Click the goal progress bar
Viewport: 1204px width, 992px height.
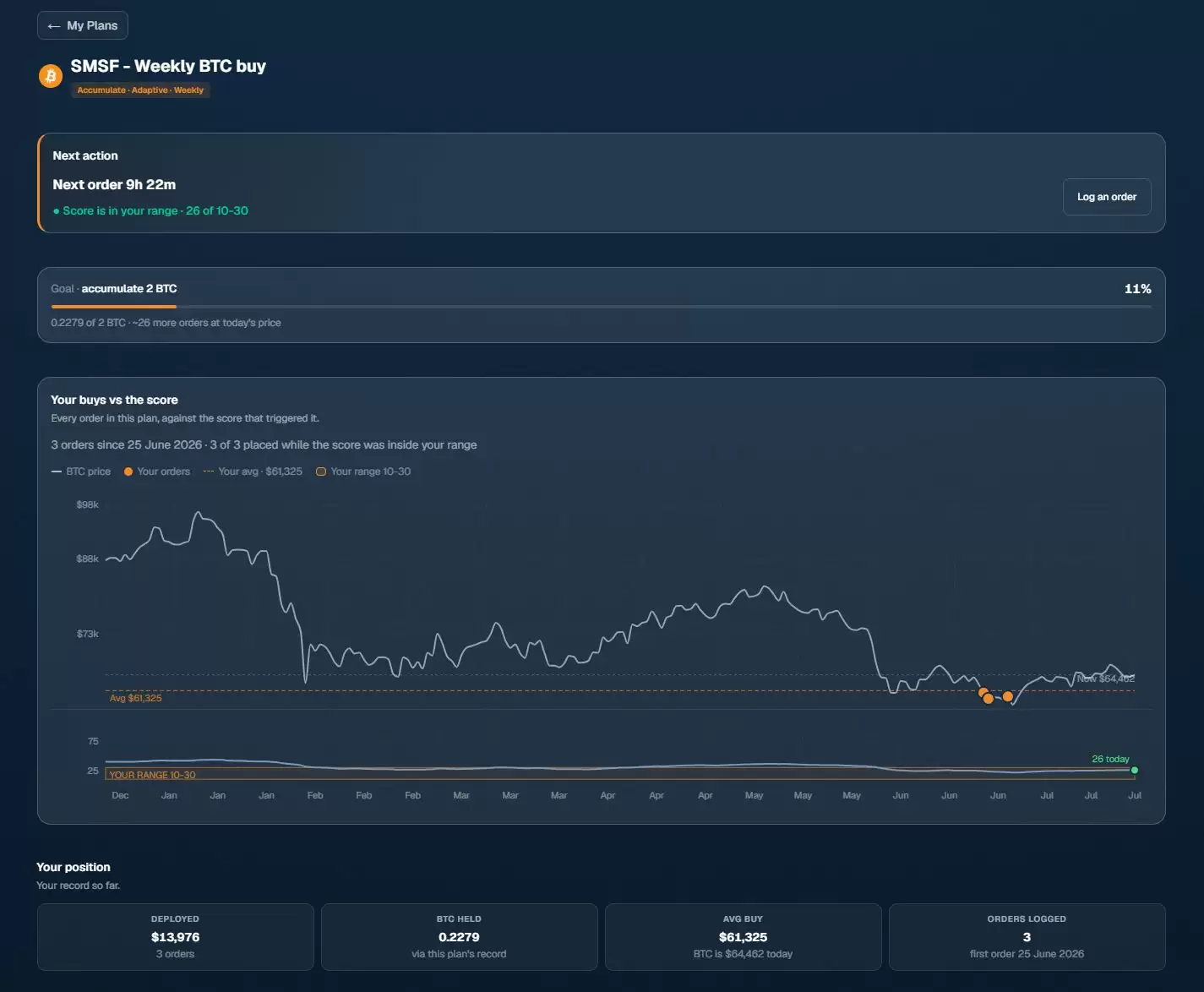pyautogui.click(x=601, y=307)
